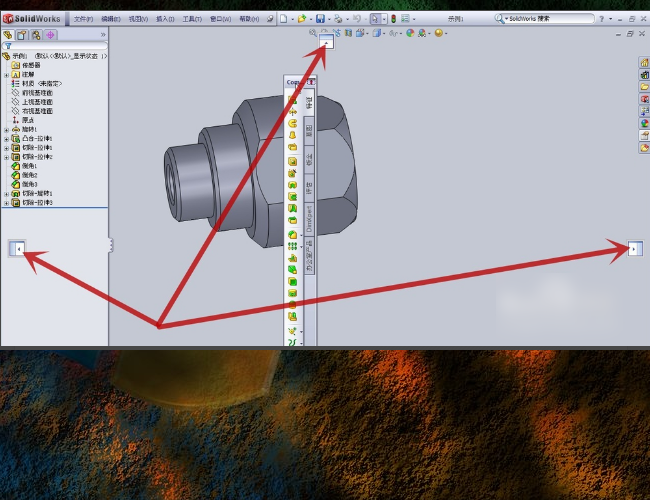Select the 原点 origin item
Viewport: 650px width, 500px height.
(23, 120)
